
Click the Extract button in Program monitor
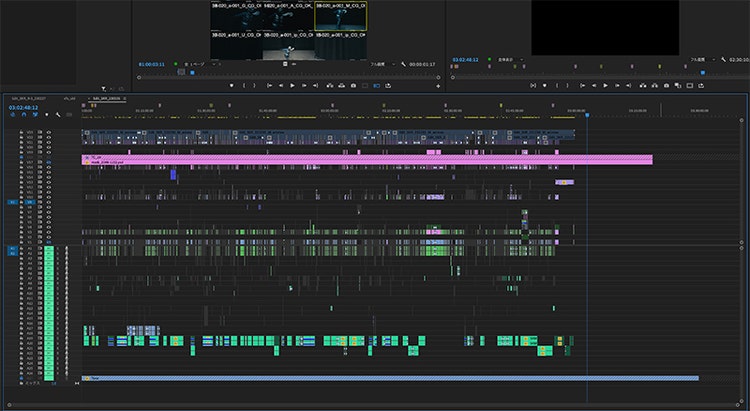pos(654,86)
